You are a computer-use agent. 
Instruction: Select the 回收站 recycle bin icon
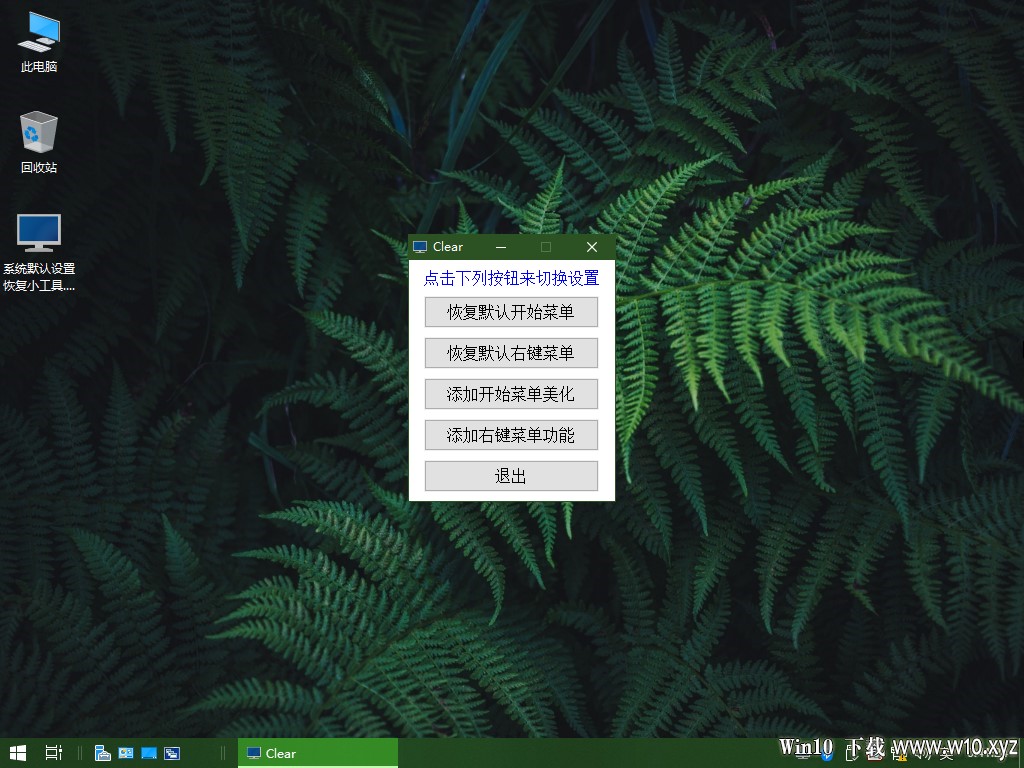click(x=39, y=142)
